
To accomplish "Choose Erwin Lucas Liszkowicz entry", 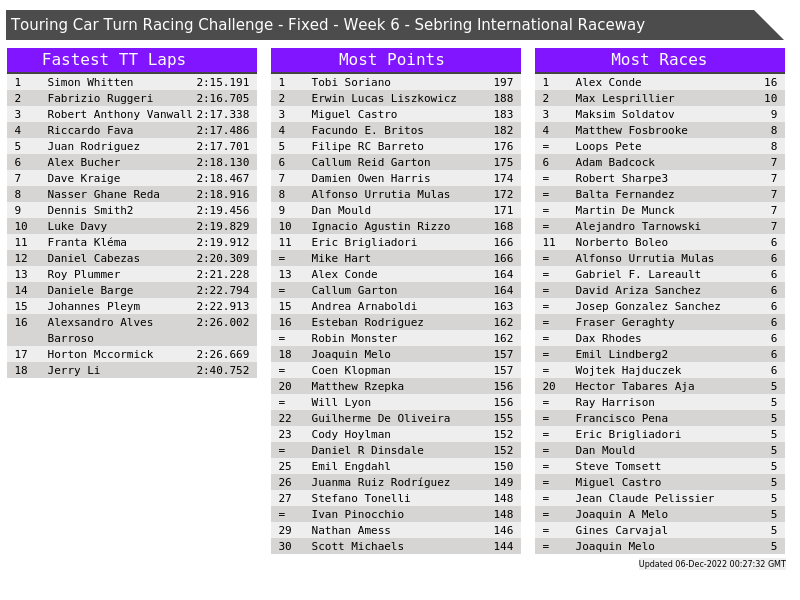I will [383, 98].
